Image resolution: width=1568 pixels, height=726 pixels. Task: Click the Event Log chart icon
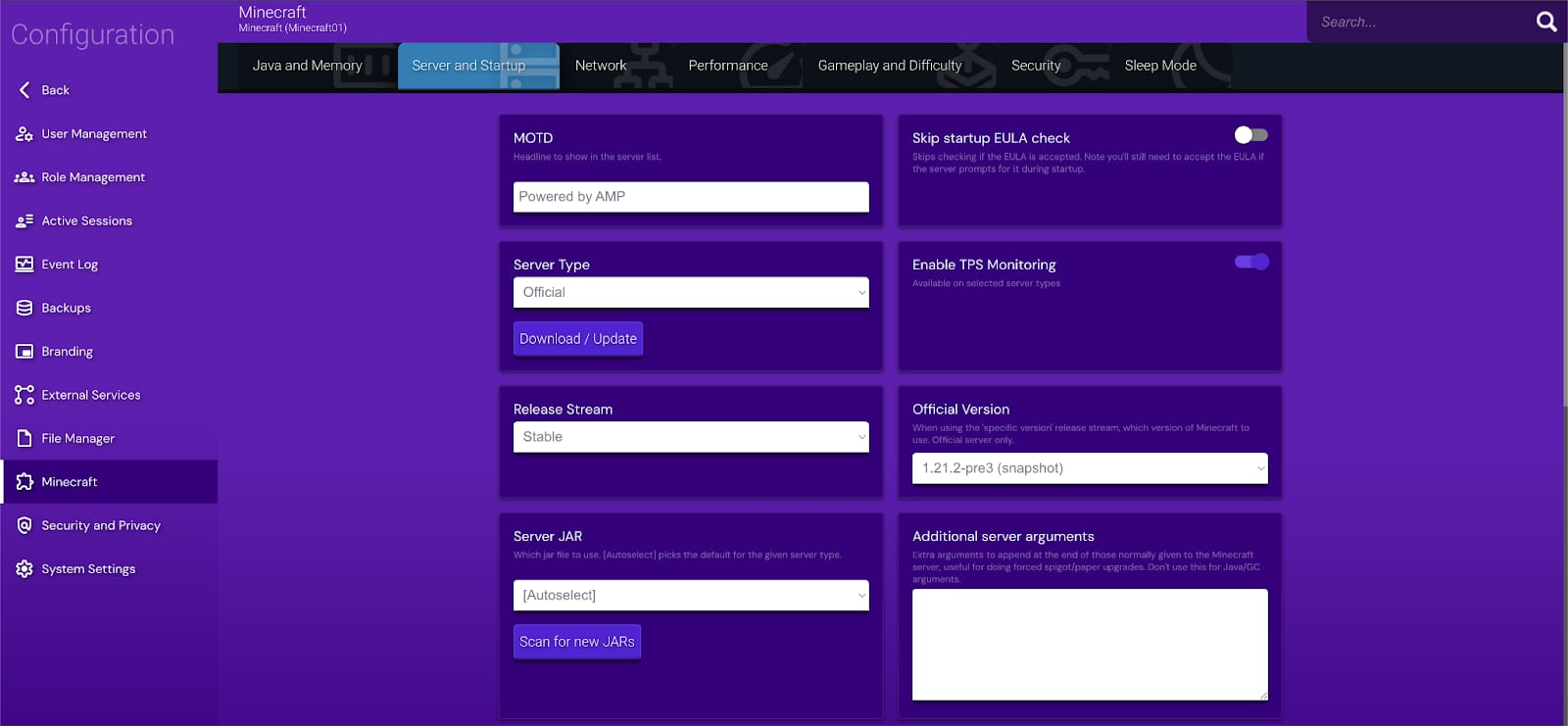24,265
